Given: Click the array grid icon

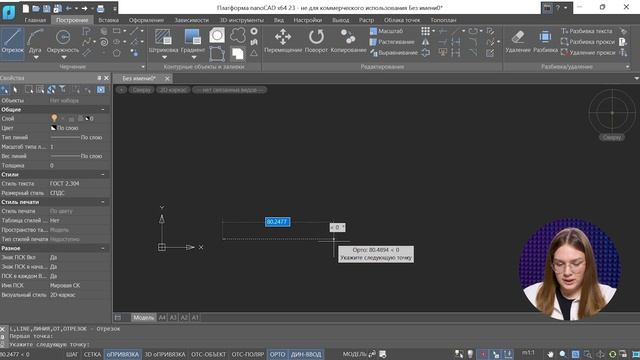Looking at the screenshot, I should click(x=425, y=31).
